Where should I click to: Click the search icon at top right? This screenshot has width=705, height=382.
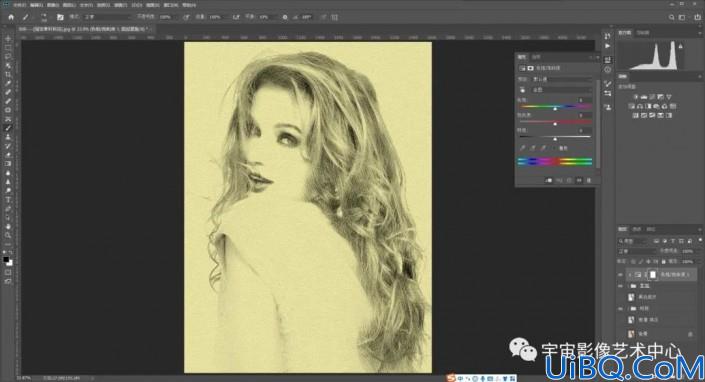point(671,17)
